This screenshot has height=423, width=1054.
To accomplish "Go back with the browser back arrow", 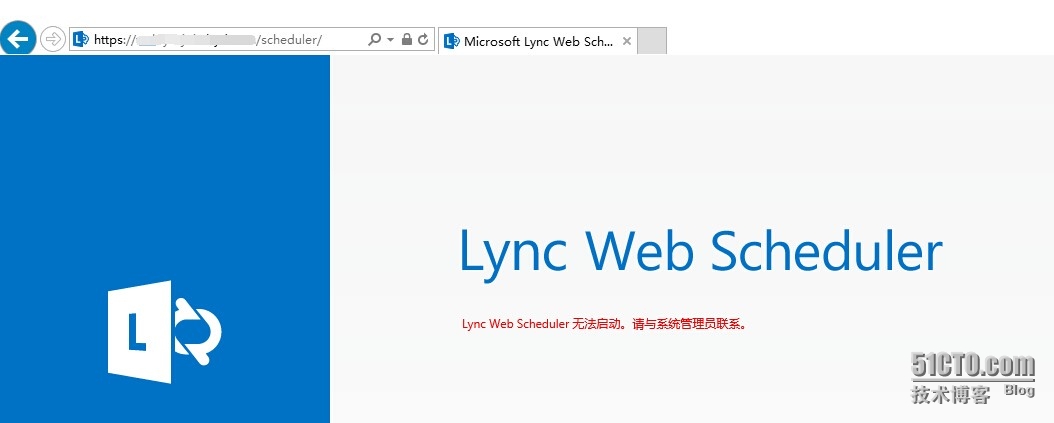I will 18,38.
